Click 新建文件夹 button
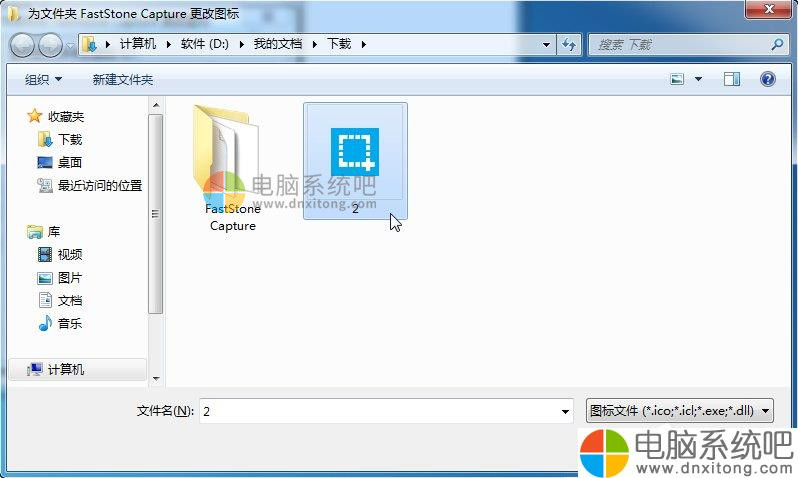Image resolution: width=798 pixels, height=478 pixels. [x=123, y=79]
